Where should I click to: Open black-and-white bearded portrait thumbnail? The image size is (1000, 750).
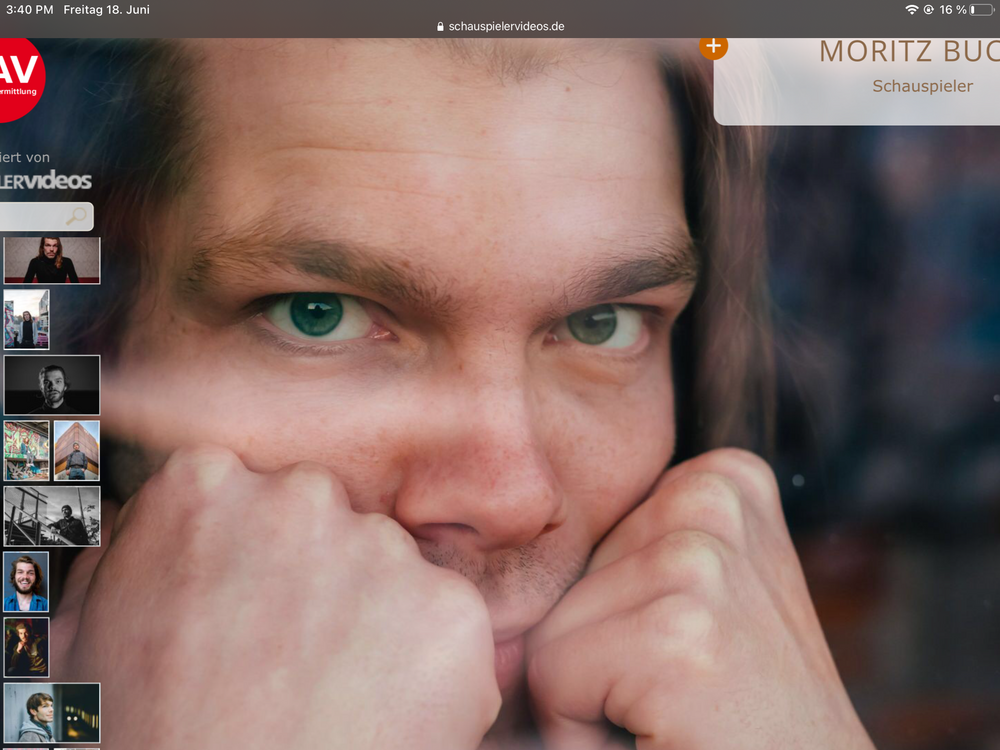[x=52, y=385]
